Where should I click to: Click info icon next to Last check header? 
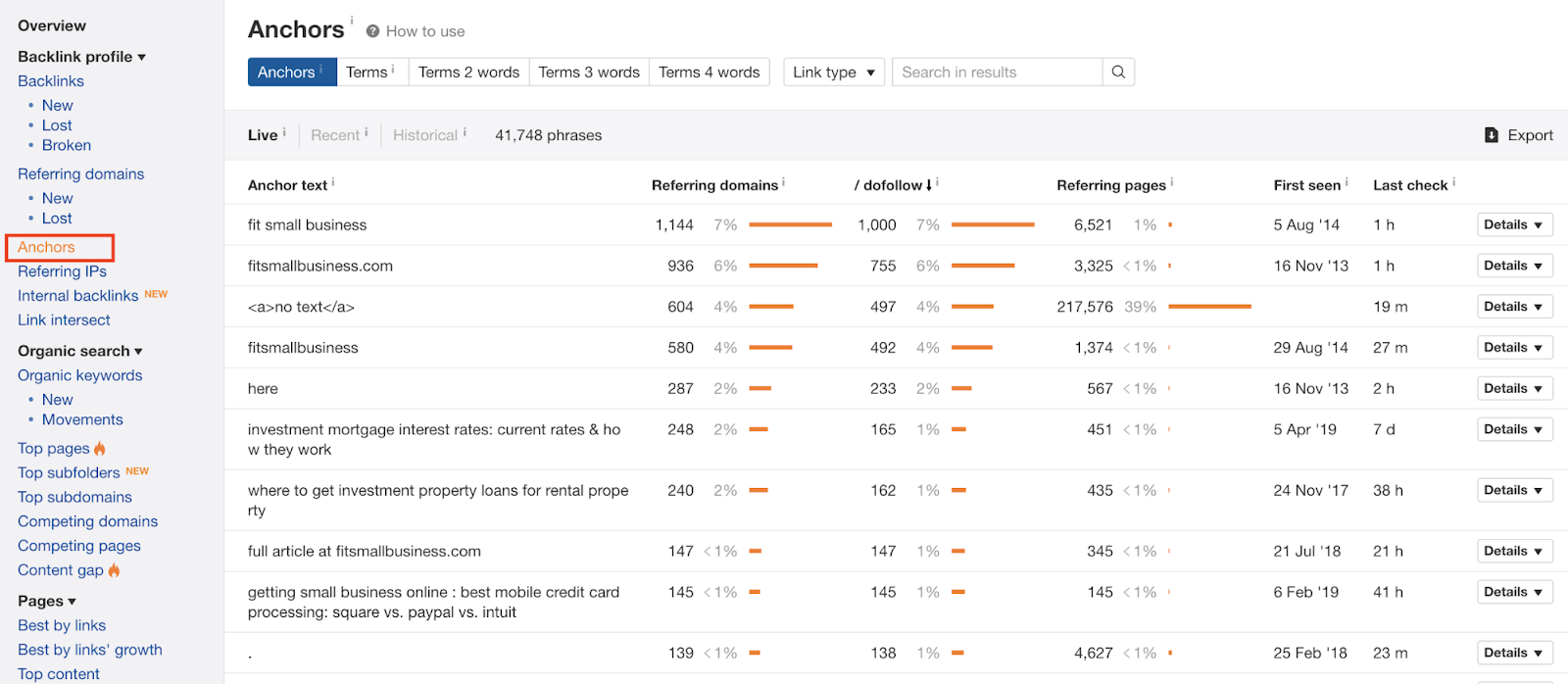pyautogui.click(x=1453, y=181)
